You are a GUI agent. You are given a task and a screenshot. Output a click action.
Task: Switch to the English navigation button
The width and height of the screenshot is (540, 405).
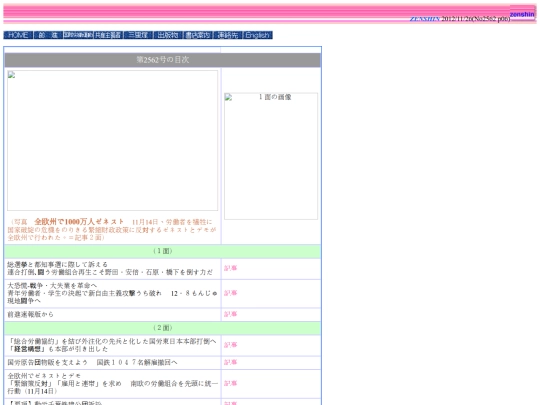tap(258, 35)
